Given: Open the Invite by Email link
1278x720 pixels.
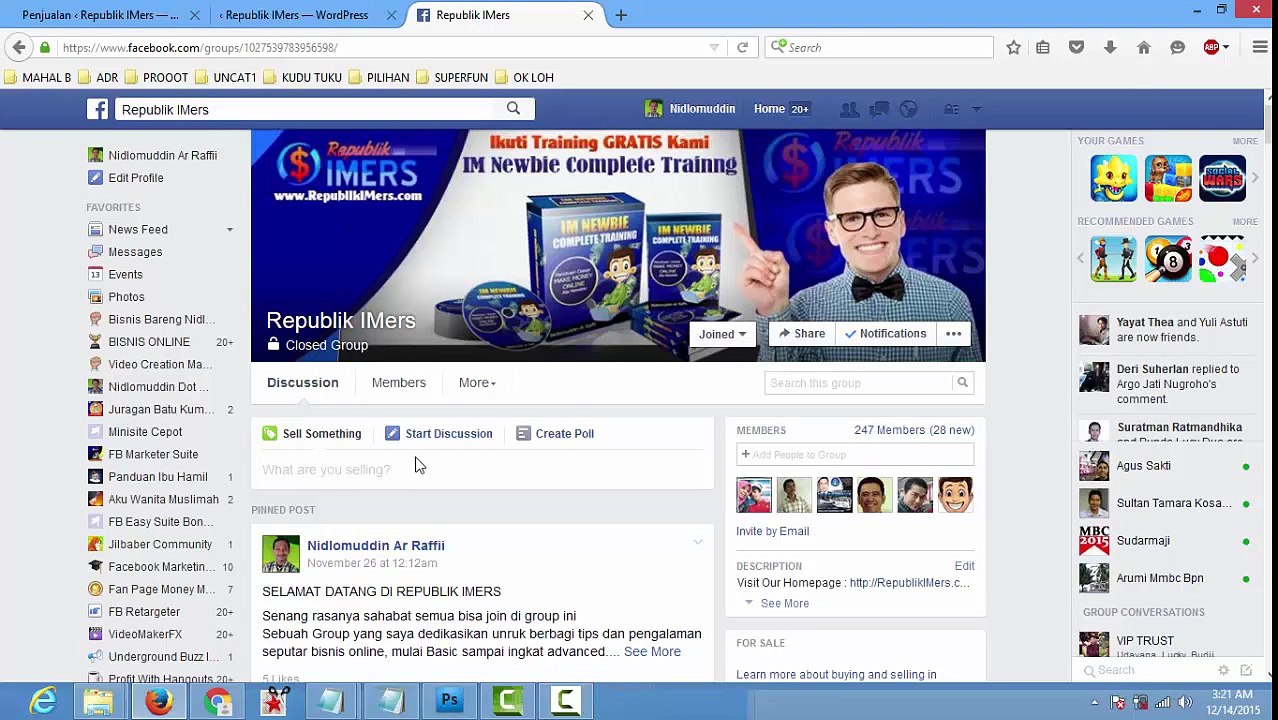Looking at the screenshot, I should coord(772,531).
